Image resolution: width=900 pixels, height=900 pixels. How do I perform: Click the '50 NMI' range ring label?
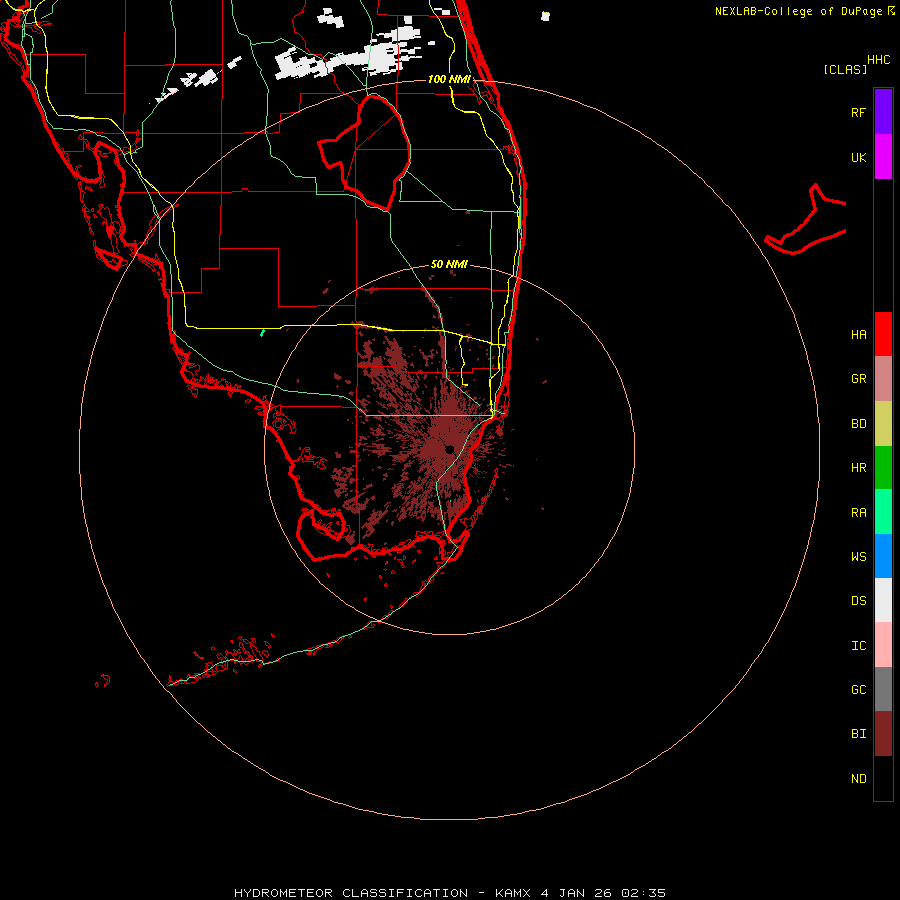[449, 264]
